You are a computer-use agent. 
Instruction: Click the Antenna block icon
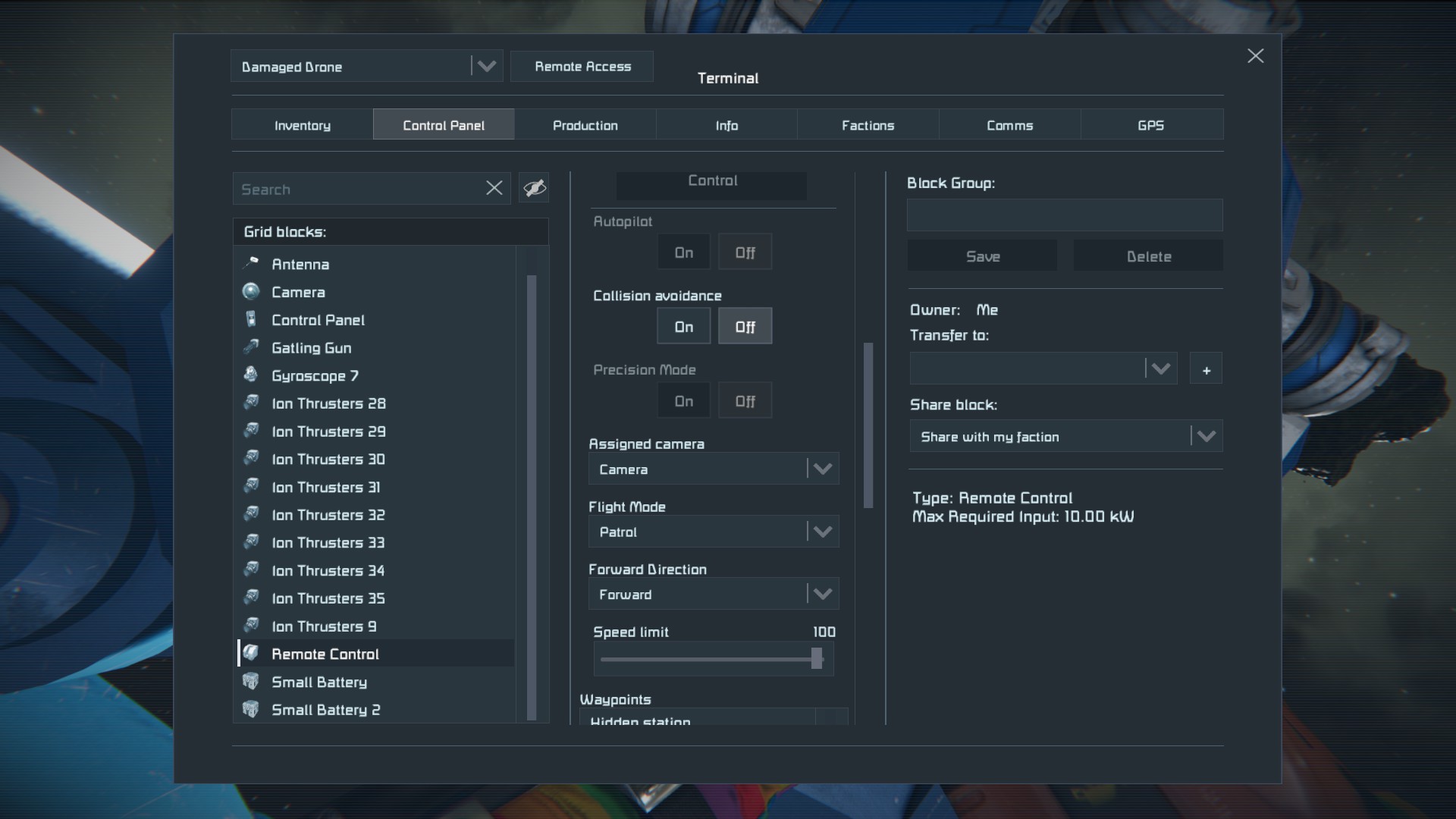pyautogui.click(x=251, y=264)
